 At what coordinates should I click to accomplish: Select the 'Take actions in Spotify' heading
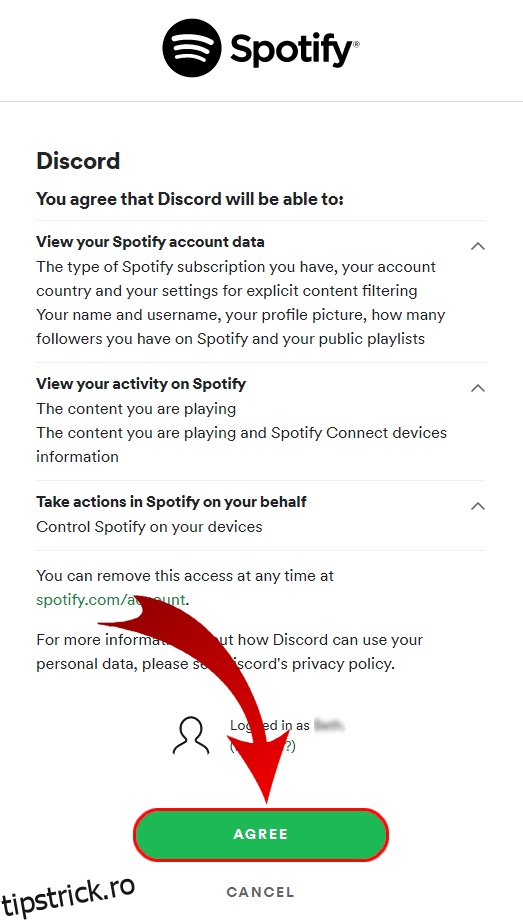point(171,502)
